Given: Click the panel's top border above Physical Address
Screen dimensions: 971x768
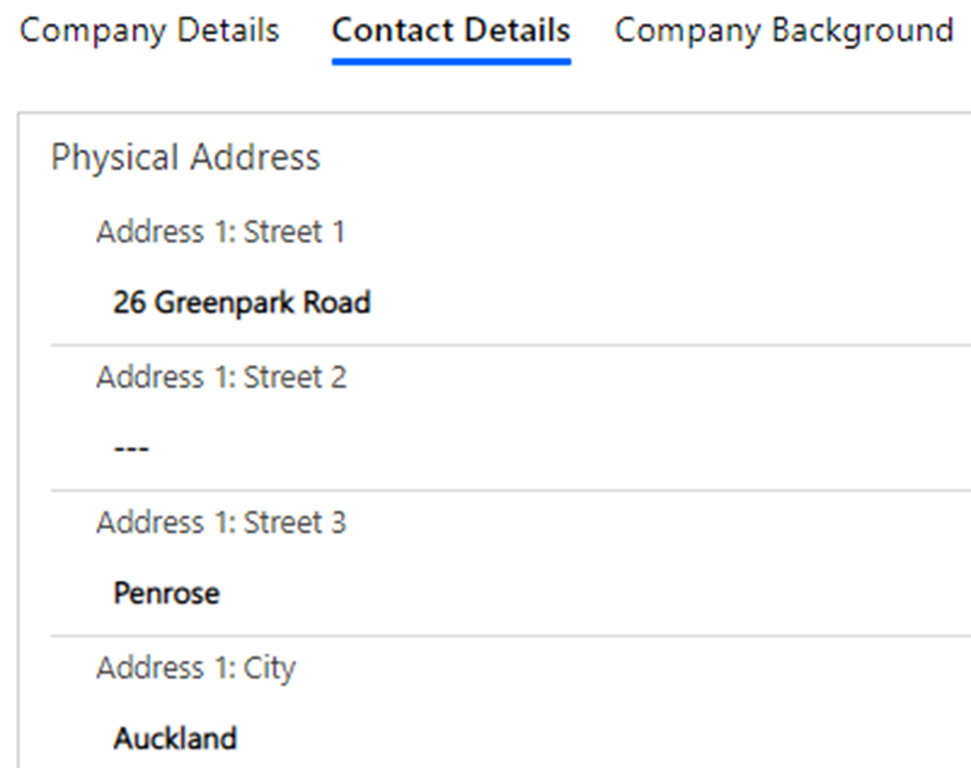Looking at the screenshot, I should (500, 113).
